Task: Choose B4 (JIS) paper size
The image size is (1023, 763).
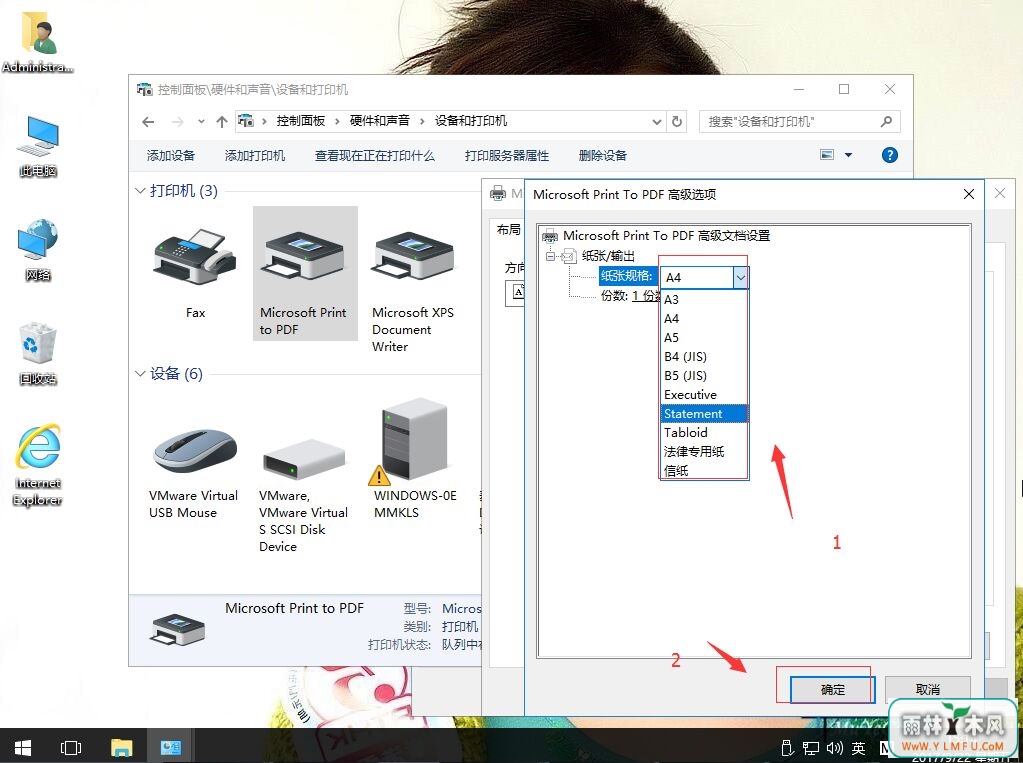Action: (704, 356)
